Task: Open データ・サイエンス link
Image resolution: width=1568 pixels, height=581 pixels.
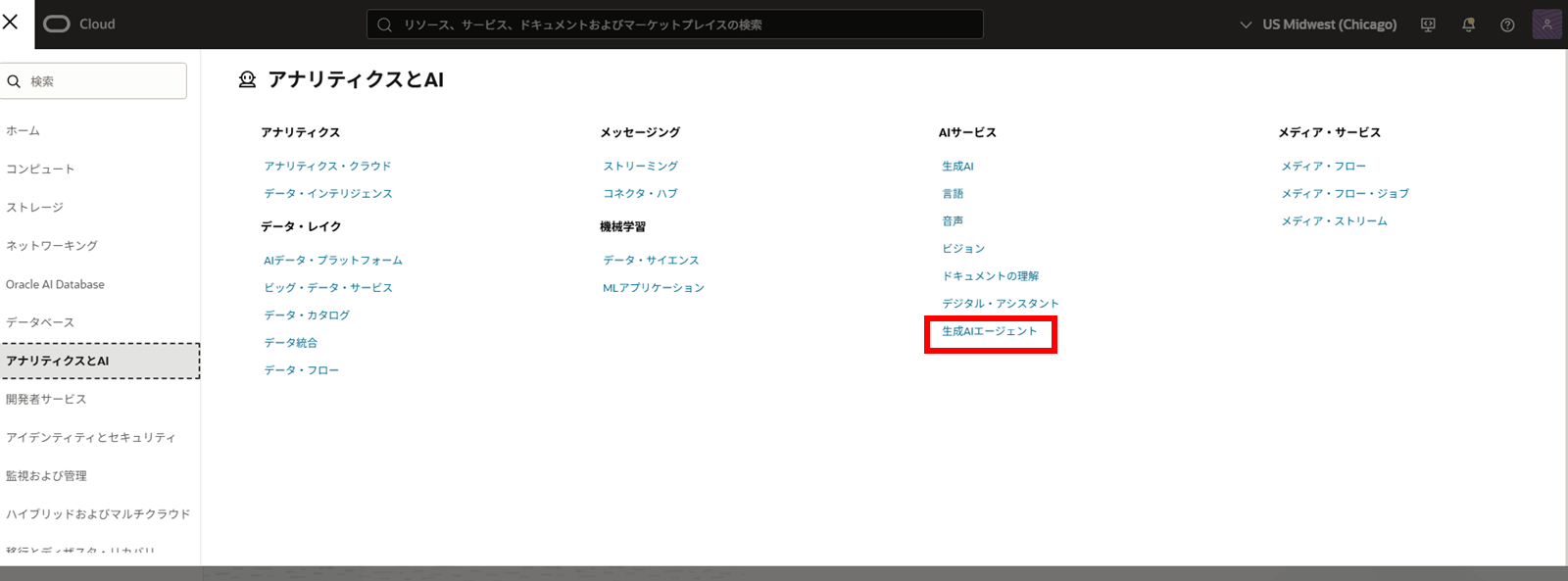Action: point(652,260)
